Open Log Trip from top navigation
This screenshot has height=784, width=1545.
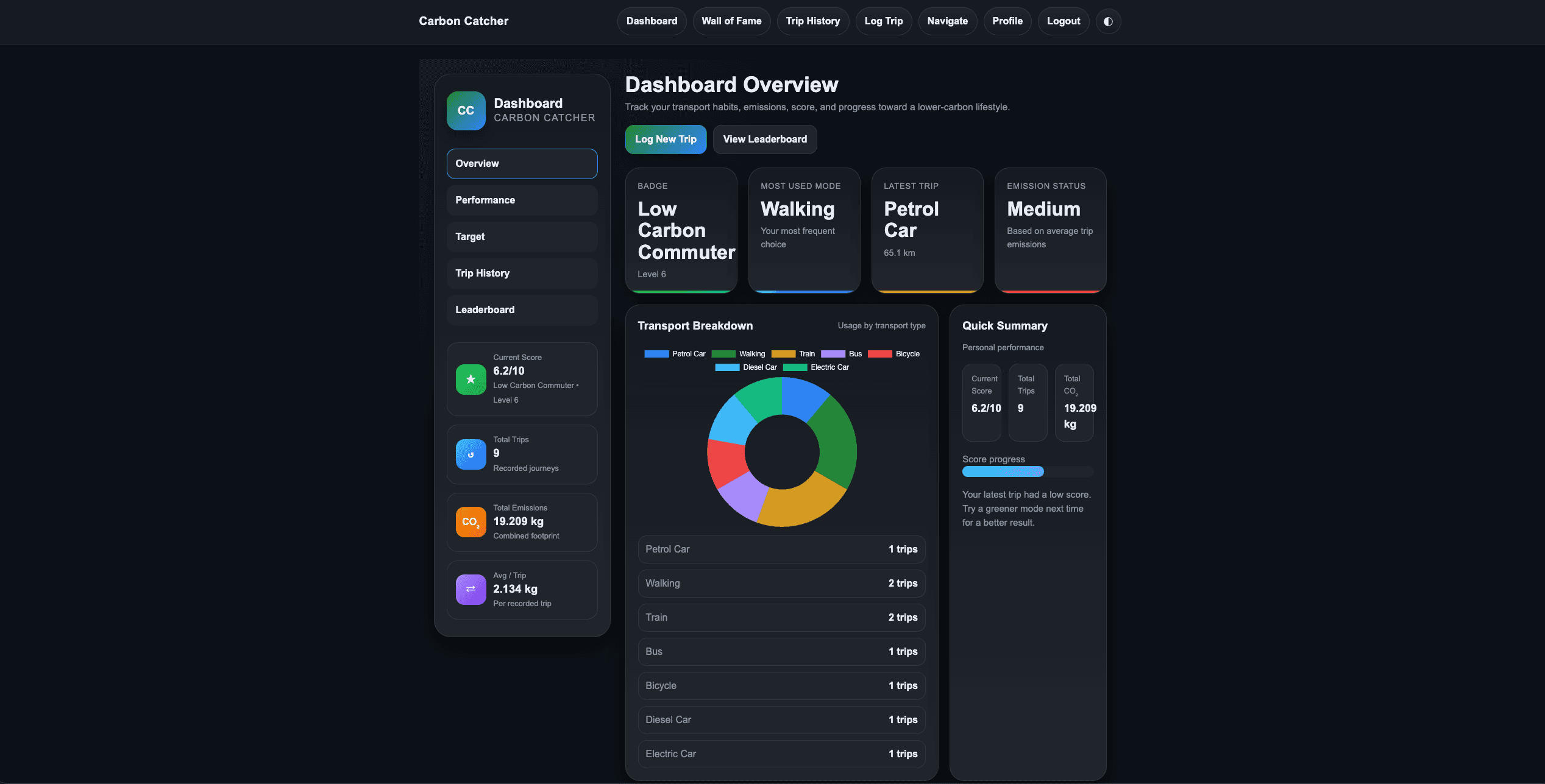point(884,21)
